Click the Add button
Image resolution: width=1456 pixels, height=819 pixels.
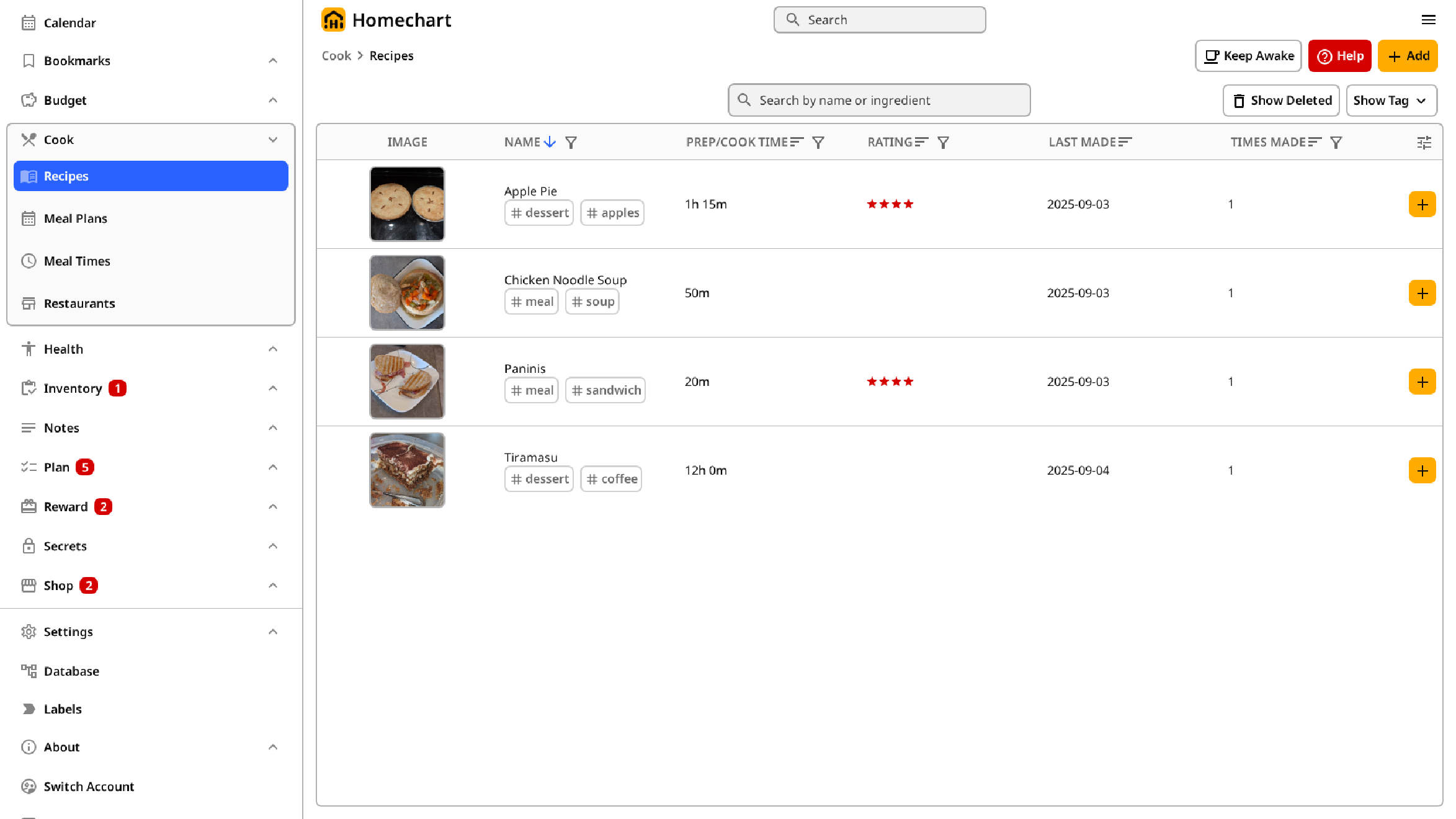1408,56
